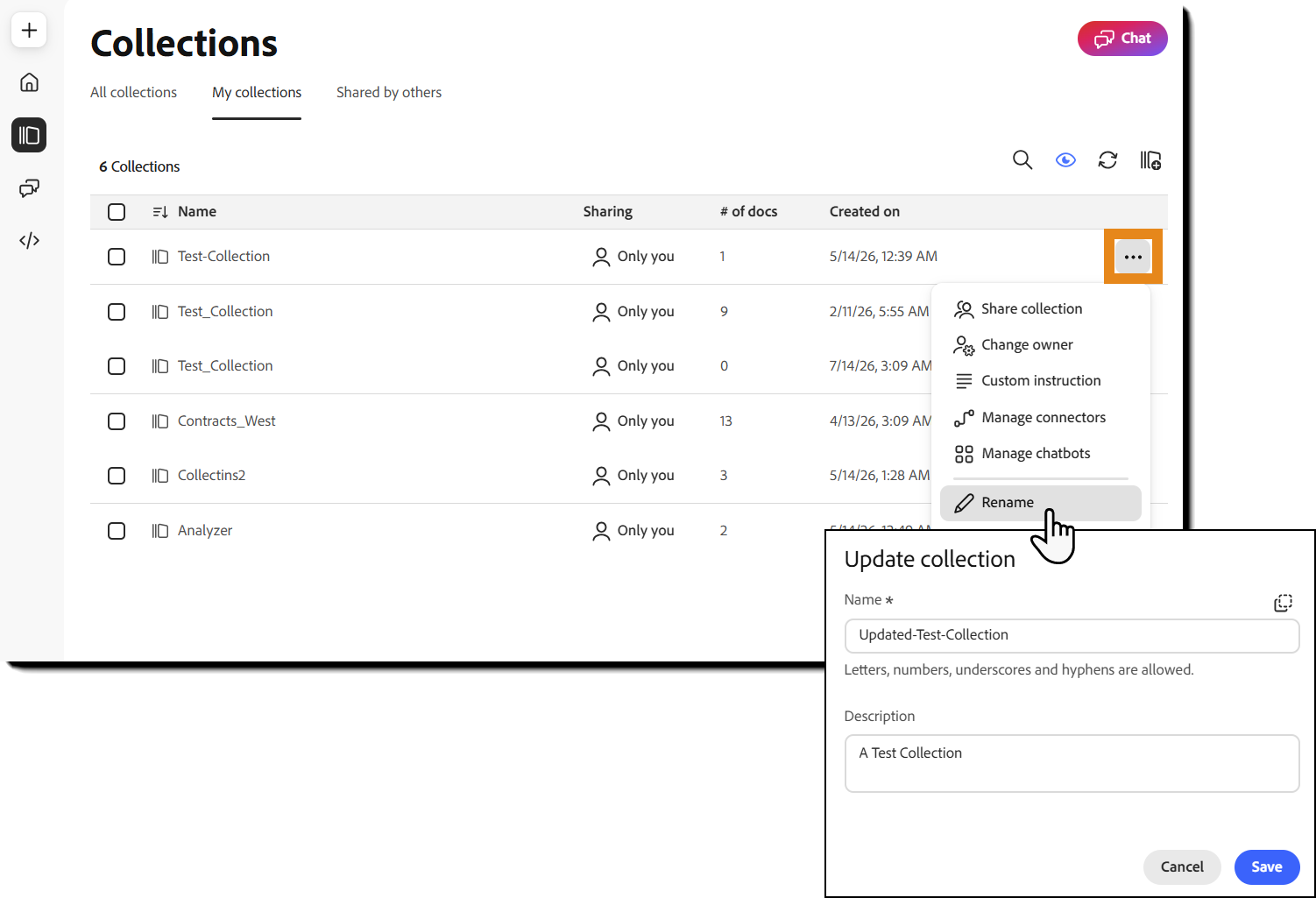The height and width of the screenshot is (898, 1316).
Task: Click the collection Name input field
Action: click(x=1072, y=635)
